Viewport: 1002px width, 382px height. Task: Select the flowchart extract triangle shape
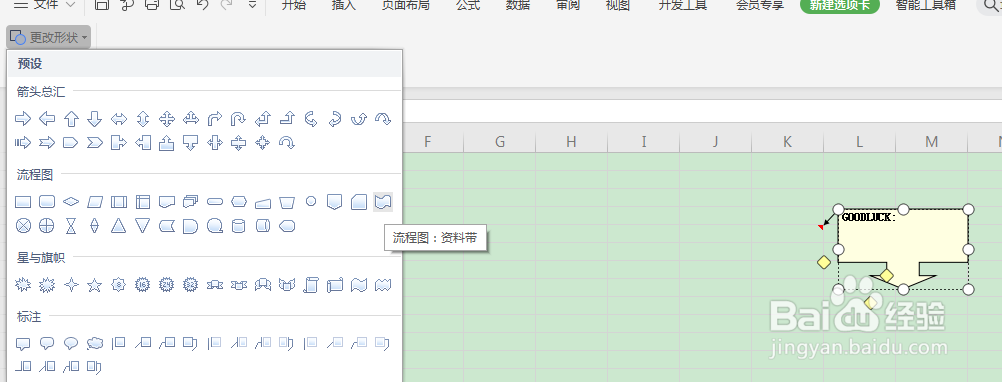point(119,225)
